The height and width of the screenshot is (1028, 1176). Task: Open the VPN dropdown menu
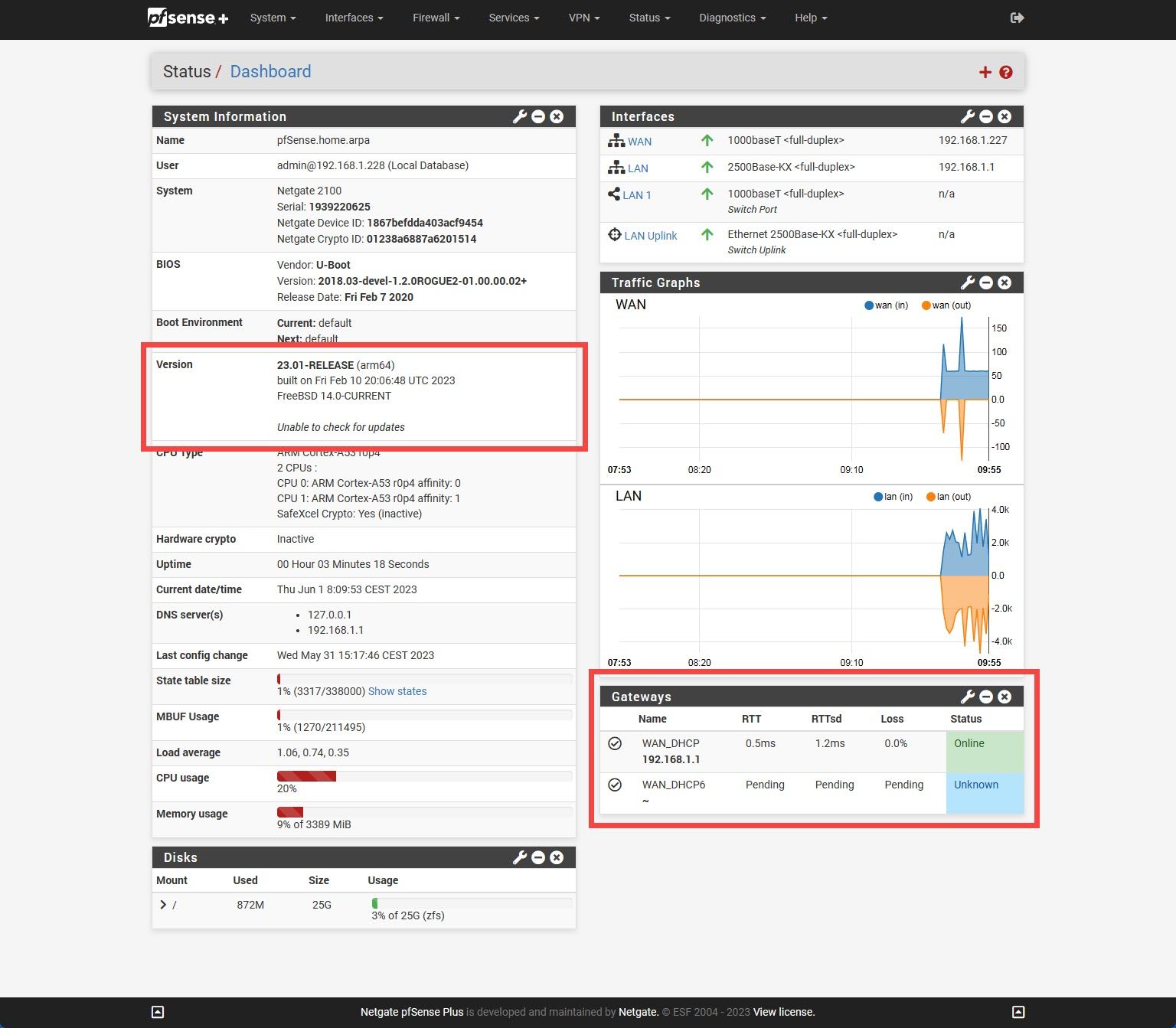click(584, 18)
